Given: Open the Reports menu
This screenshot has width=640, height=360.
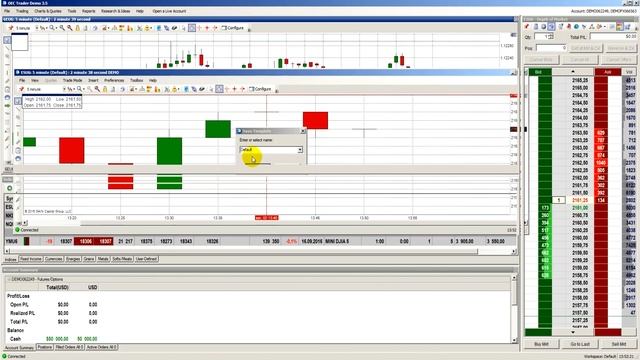Looking at the screenshot, I should [89, 11].
